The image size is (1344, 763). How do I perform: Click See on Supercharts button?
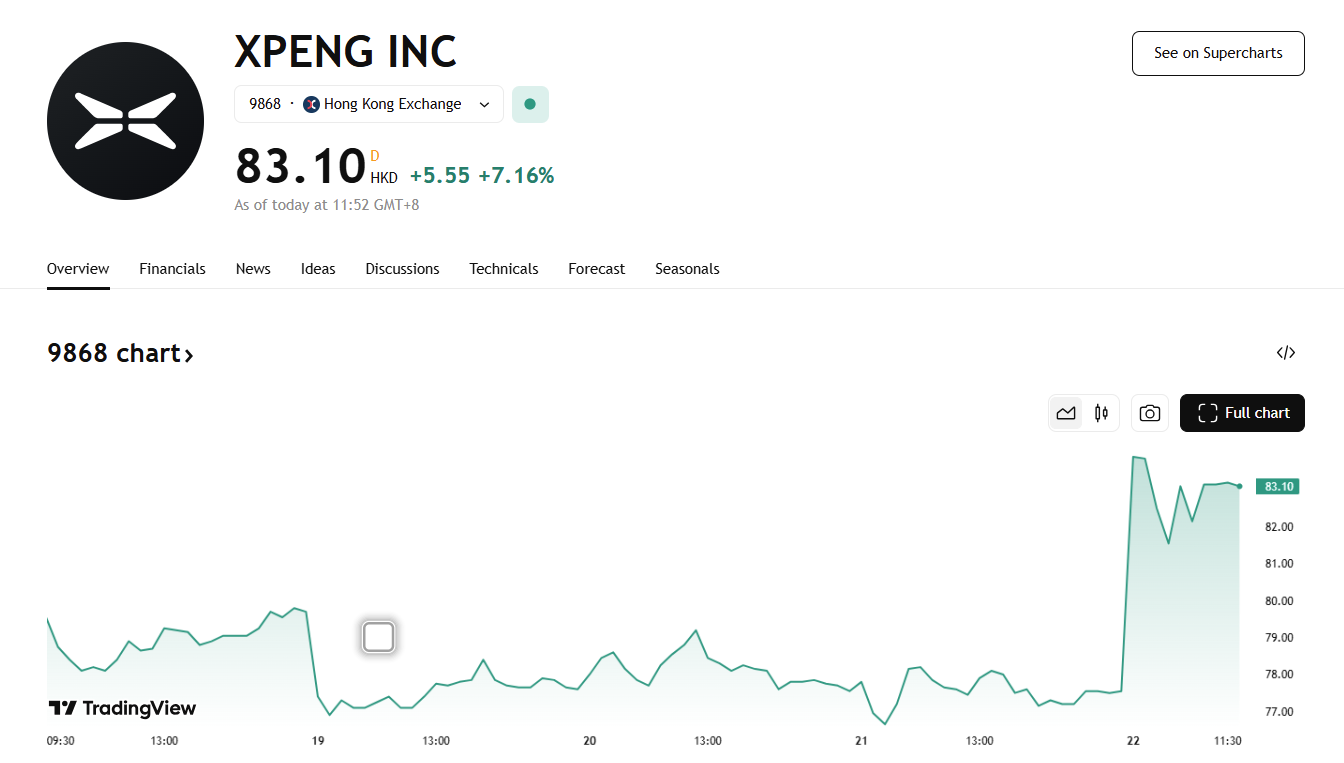click(1218, 53)
